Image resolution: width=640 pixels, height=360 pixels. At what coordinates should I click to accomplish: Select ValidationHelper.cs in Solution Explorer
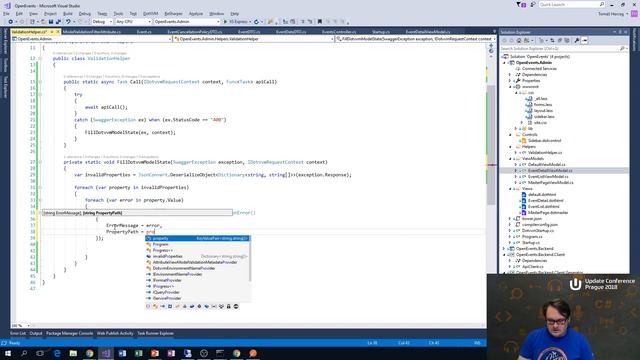pos(544,153)
